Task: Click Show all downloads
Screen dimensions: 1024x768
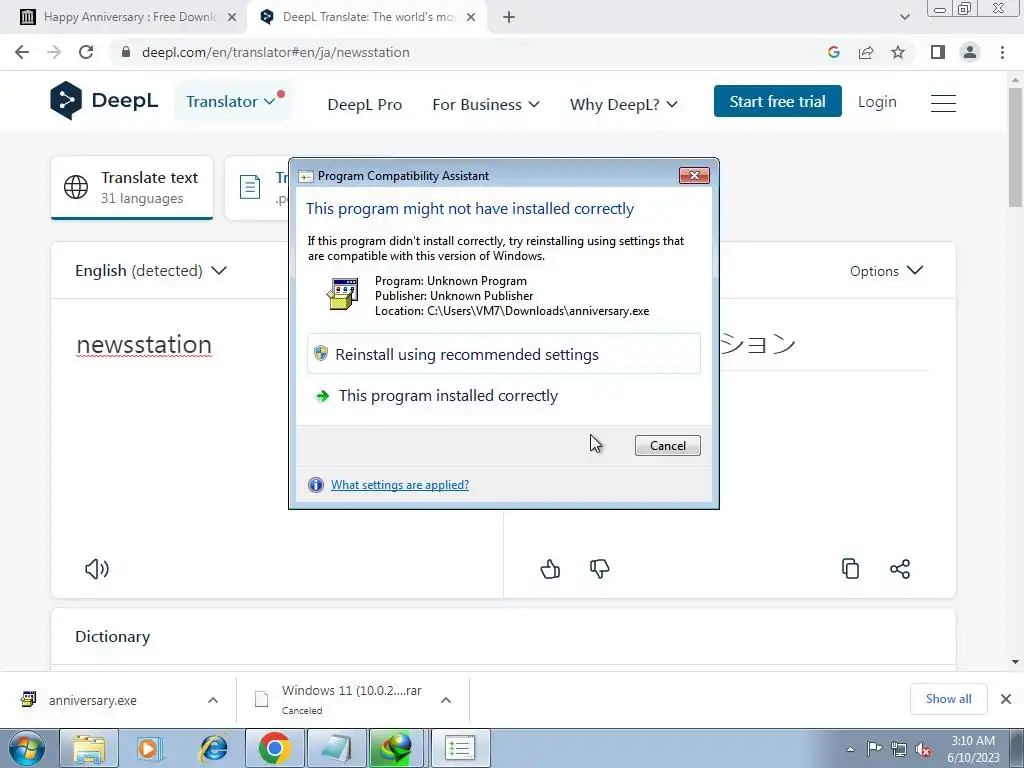Action: [948, 699]
